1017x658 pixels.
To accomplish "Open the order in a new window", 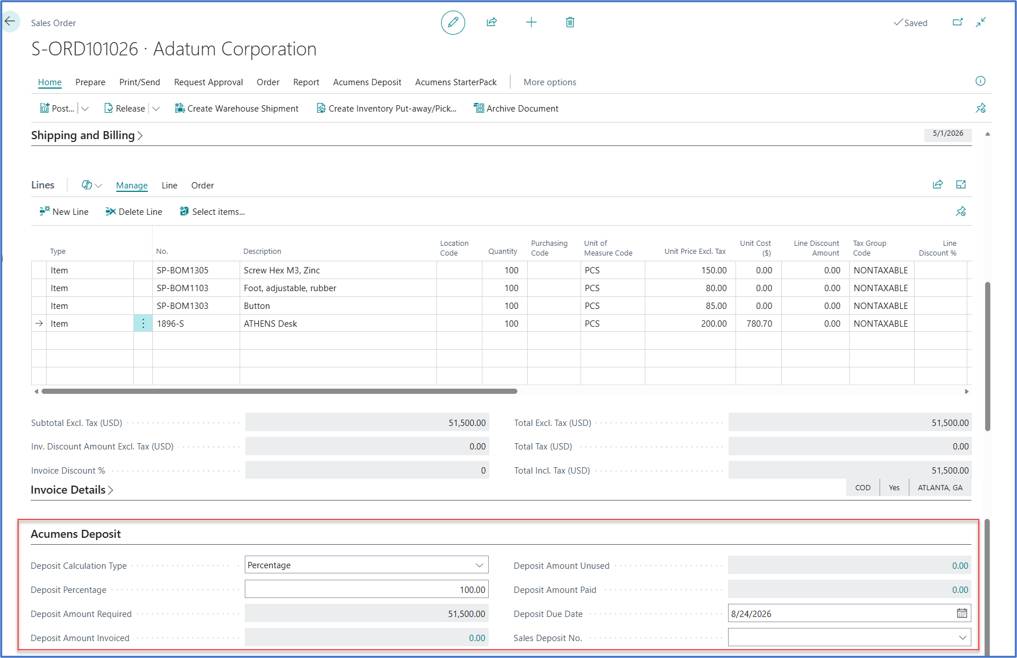I will [x=957, y=22].
